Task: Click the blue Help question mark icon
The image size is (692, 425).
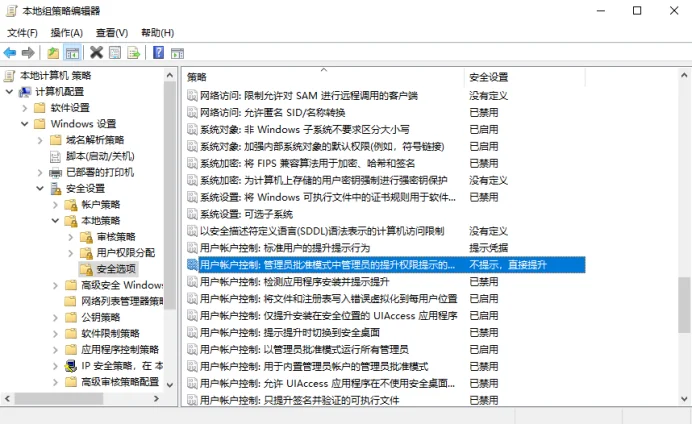Action: tap(158, 53)
